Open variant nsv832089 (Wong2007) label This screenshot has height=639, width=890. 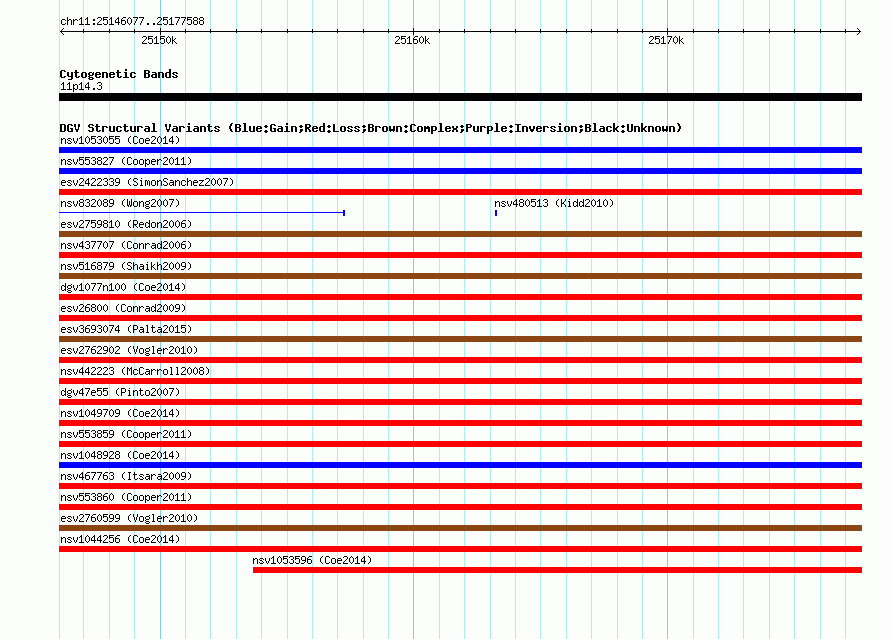pos(120,203)
